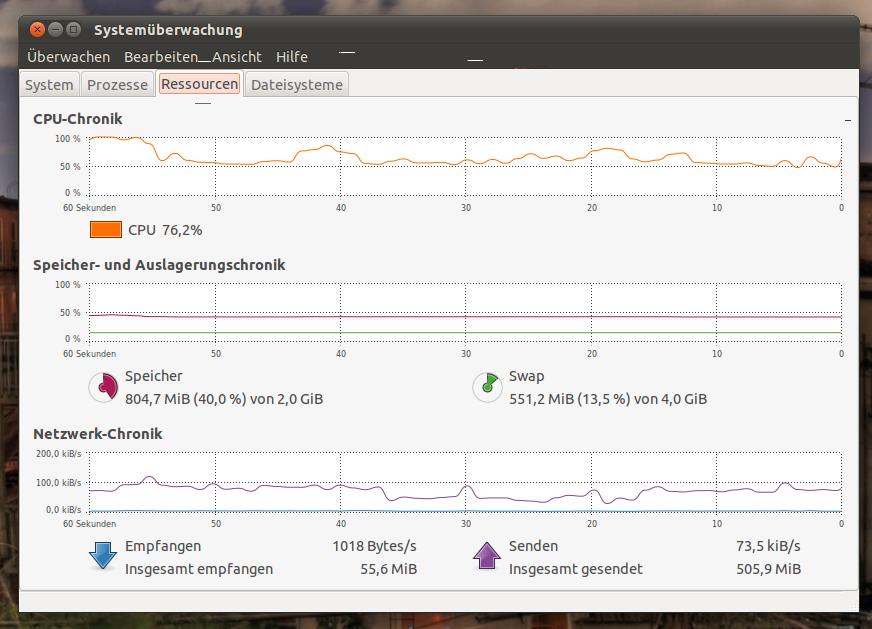
Task: Click the Speicher- und Auslagerungschronik graph
Action: pos(465,313)
